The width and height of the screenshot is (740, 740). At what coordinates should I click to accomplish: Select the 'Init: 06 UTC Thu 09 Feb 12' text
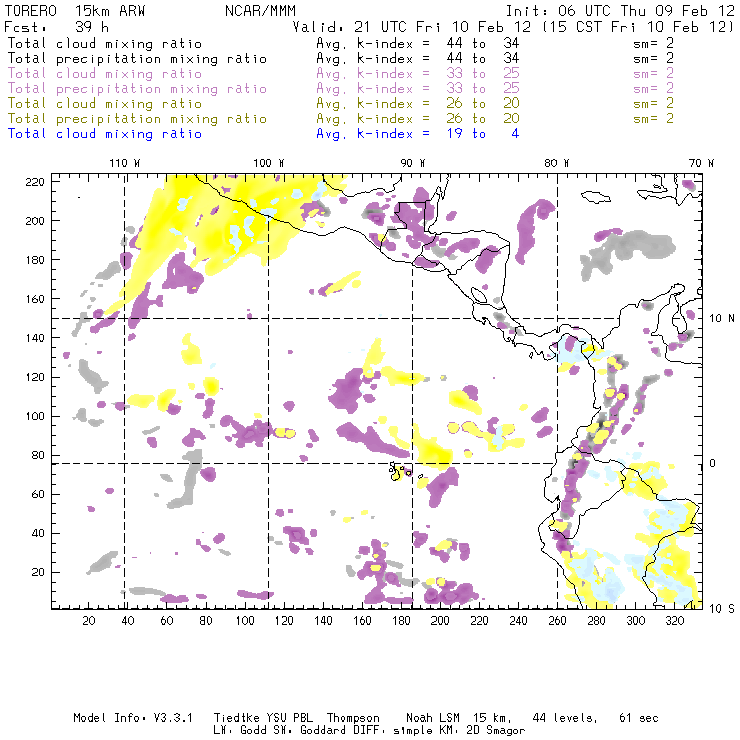(x=620, y=11)
